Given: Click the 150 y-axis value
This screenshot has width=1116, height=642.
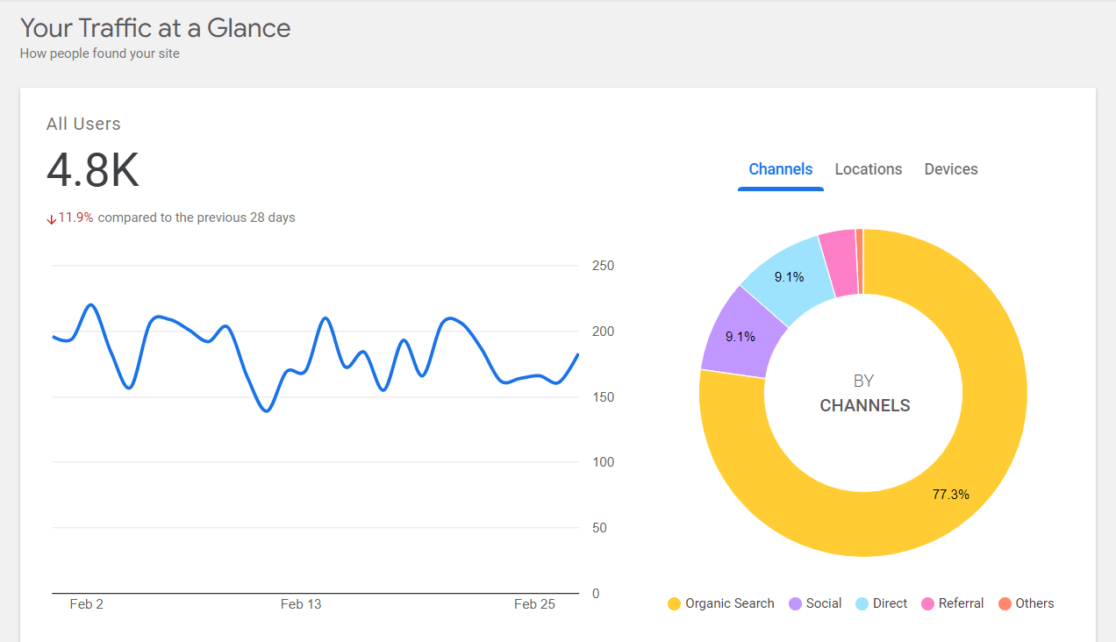Looking at the screenshot, I should [x=603, y=397].
